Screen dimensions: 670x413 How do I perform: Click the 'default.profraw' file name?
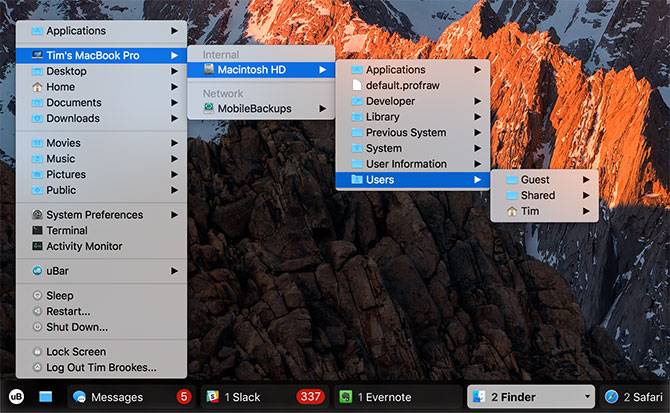coord(403,85)
